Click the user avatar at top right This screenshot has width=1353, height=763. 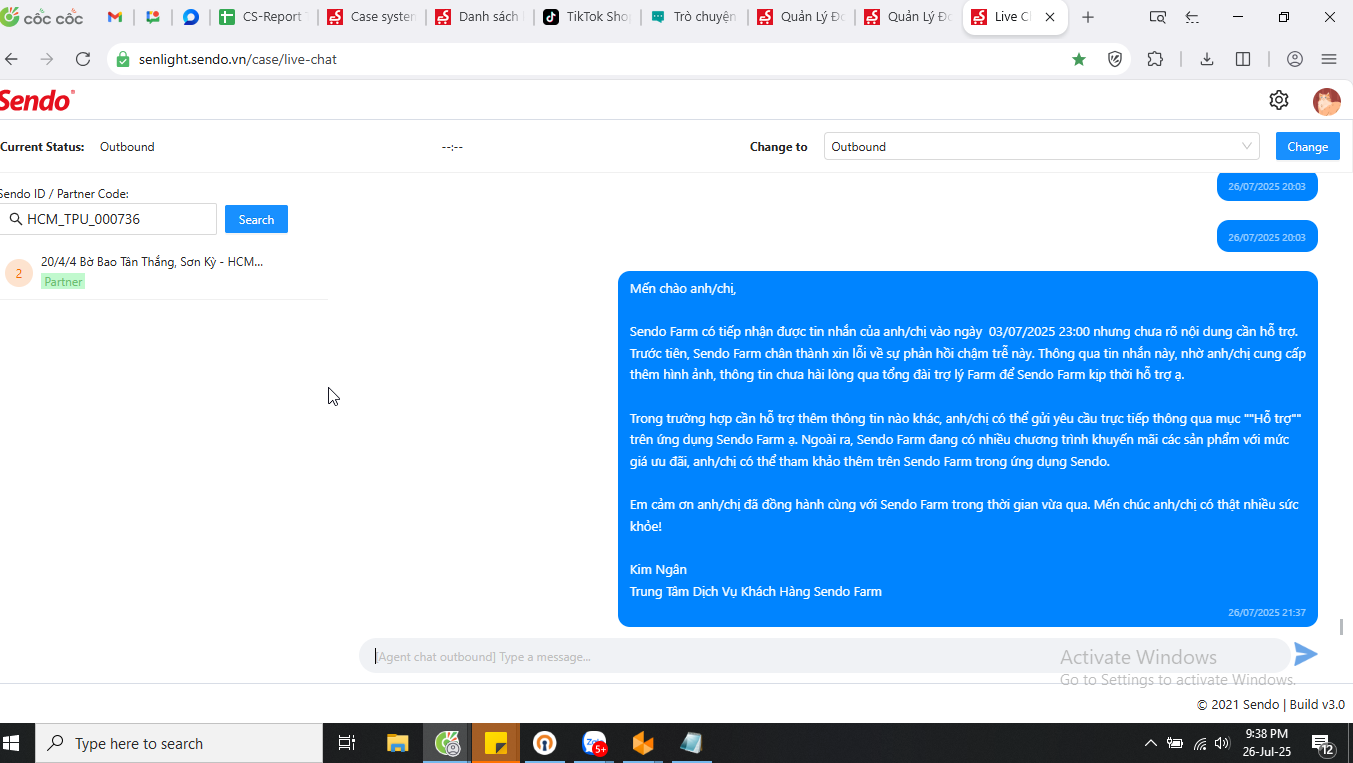click(1326, 101)
